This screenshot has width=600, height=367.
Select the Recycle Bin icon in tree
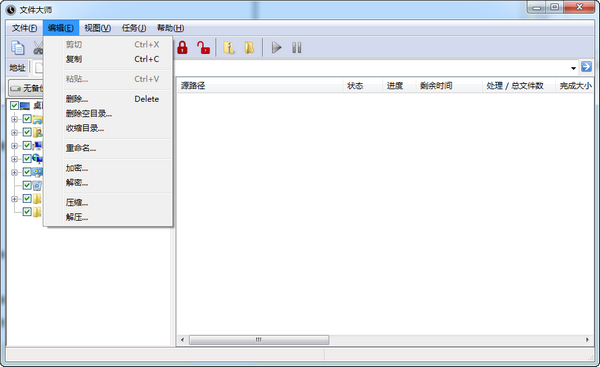(37, 186)
